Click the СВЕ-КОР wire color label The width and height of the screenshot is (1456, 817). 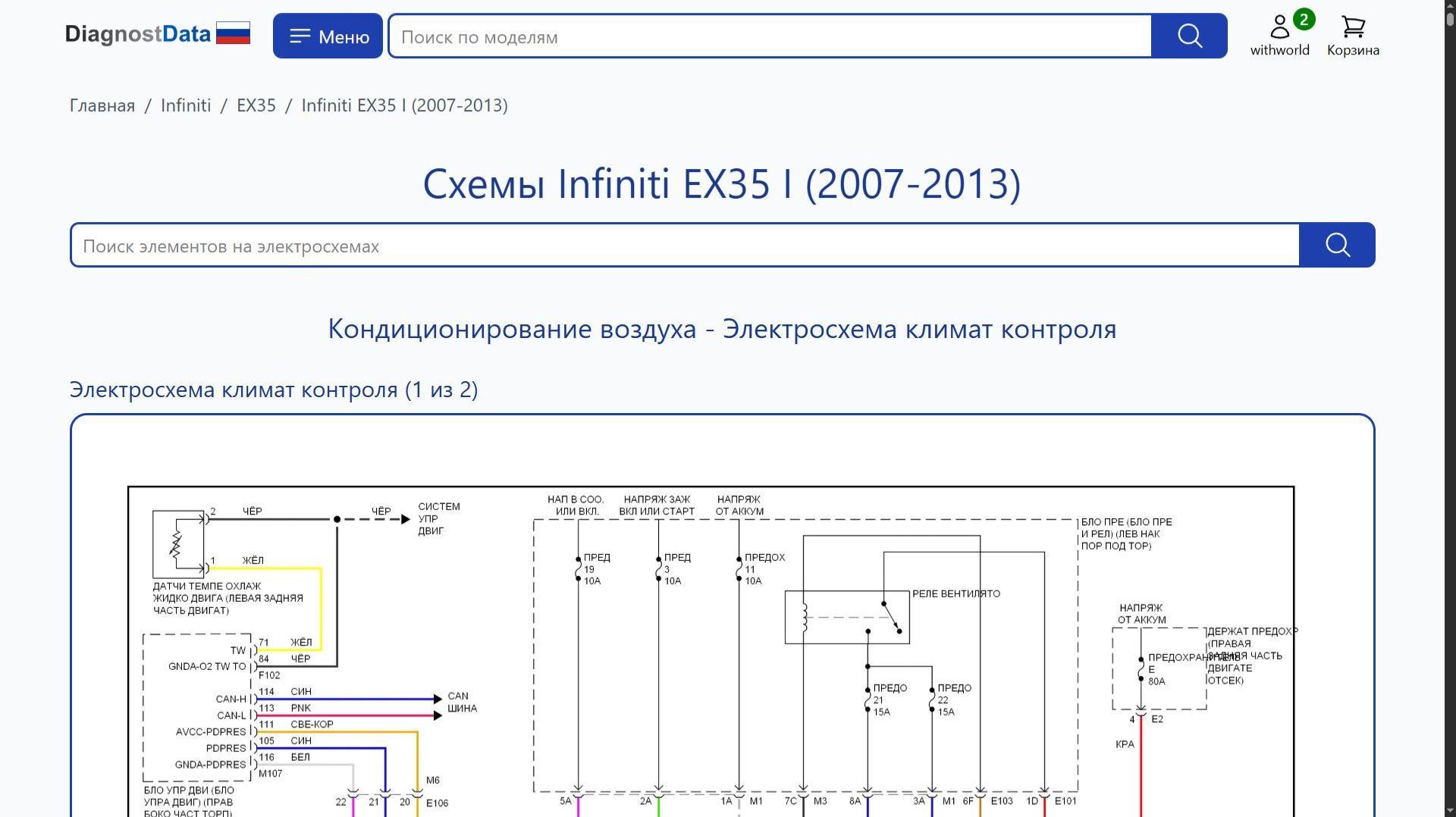tap(312, 725)
